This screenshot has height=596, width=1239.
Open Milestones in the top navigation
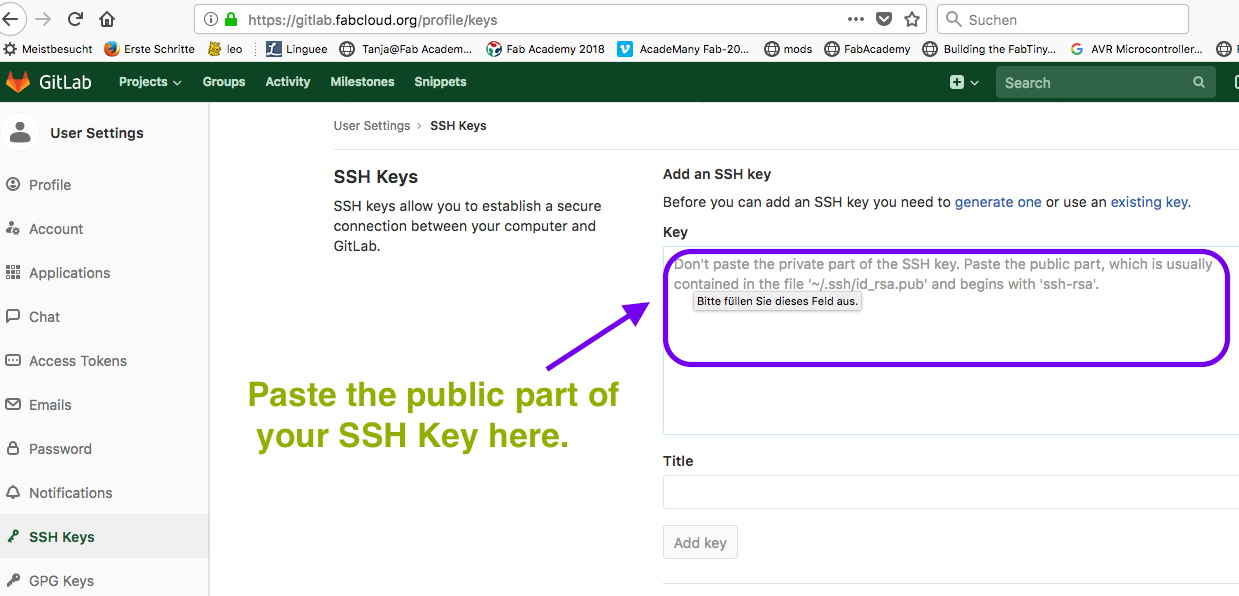coord(362,82)
